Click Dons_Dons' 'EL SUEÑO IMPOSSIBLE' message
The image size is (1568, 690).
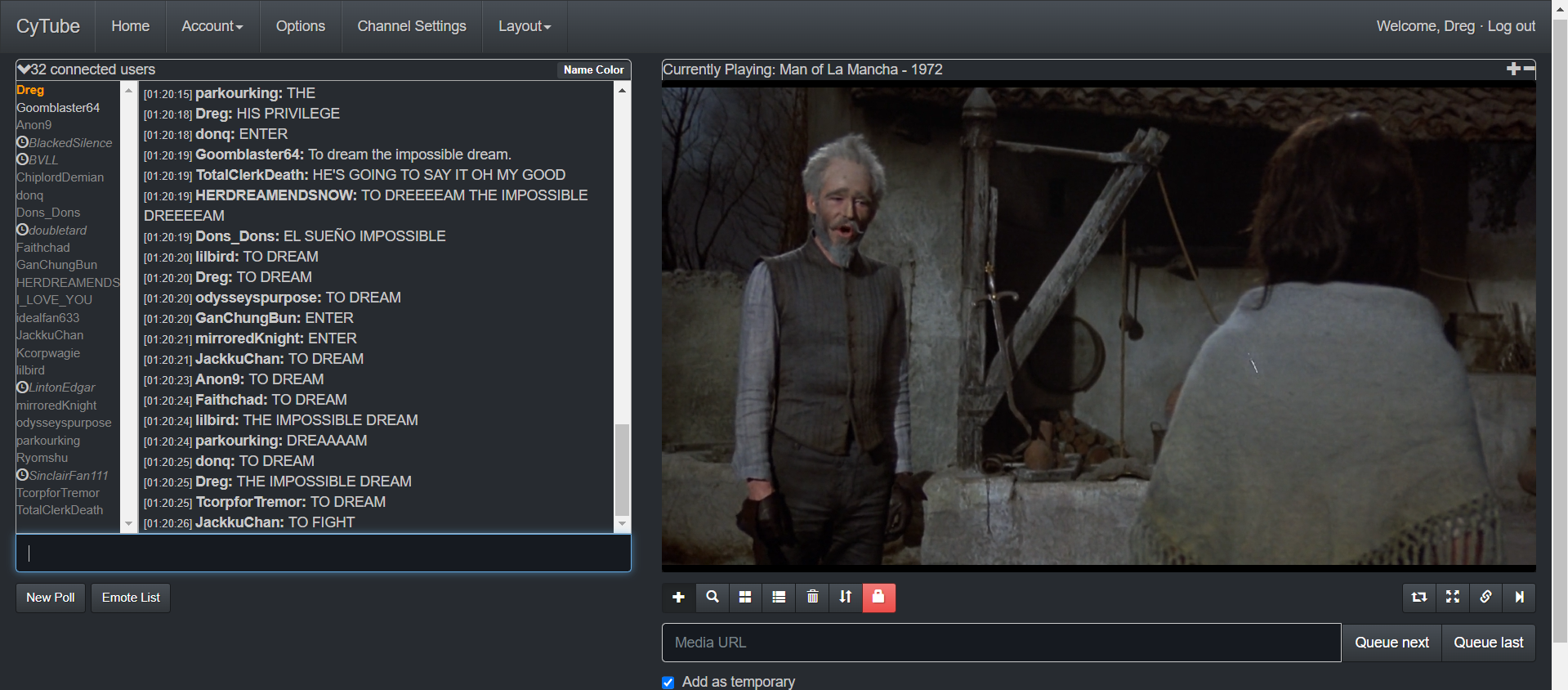click(x=364, y=236)
